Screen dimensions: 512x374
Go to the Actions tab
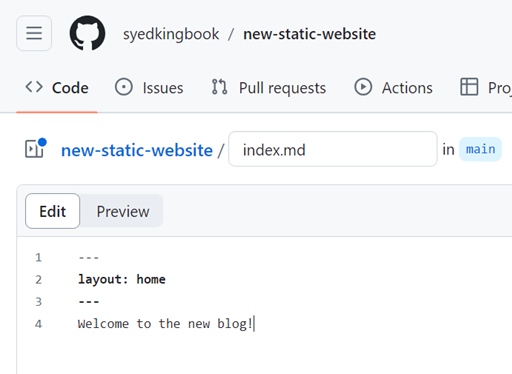pyautogui.click(x=393, y=88)
